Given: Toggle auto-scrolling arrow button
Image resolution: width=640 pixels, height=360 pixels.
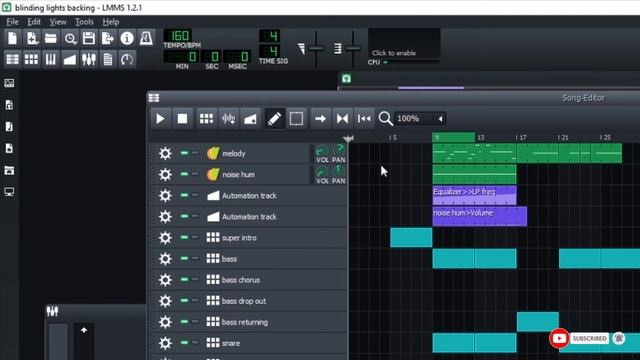Looking at the screenshot, I should [x=320, y=119].
